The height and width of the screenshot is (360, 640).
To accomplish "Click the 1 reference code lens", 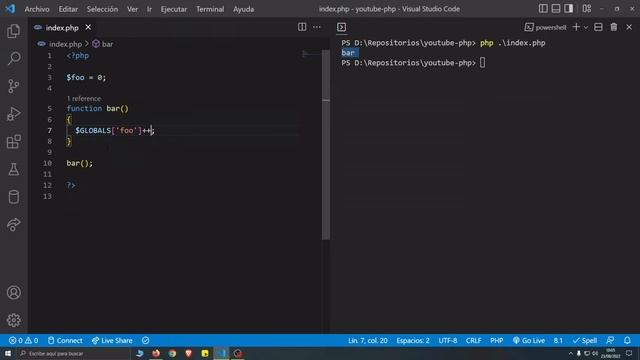I will tap(84, 98).
